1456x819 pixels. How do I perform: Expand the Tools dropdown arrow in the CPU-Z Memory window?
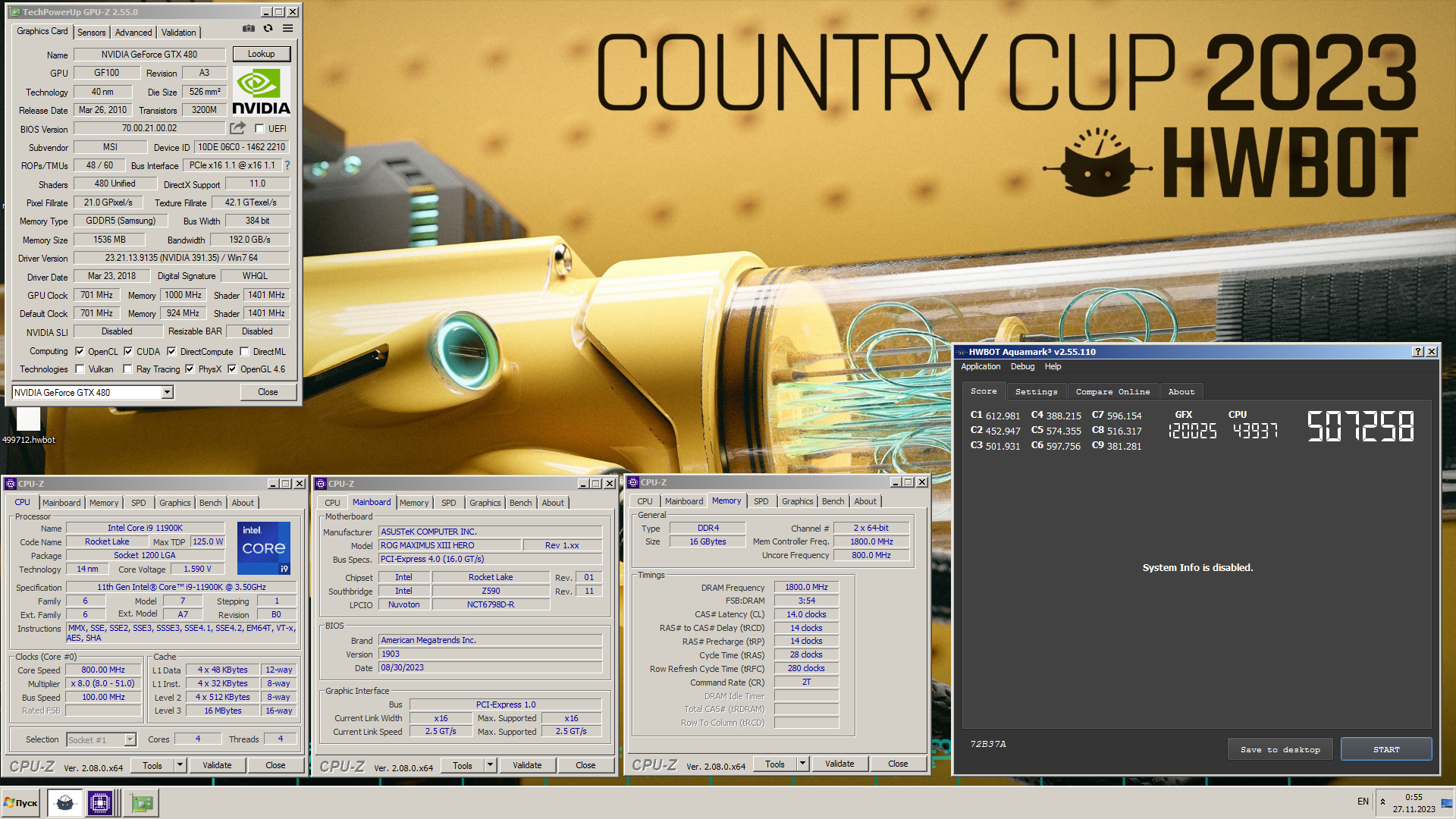[x=803, y=764]
